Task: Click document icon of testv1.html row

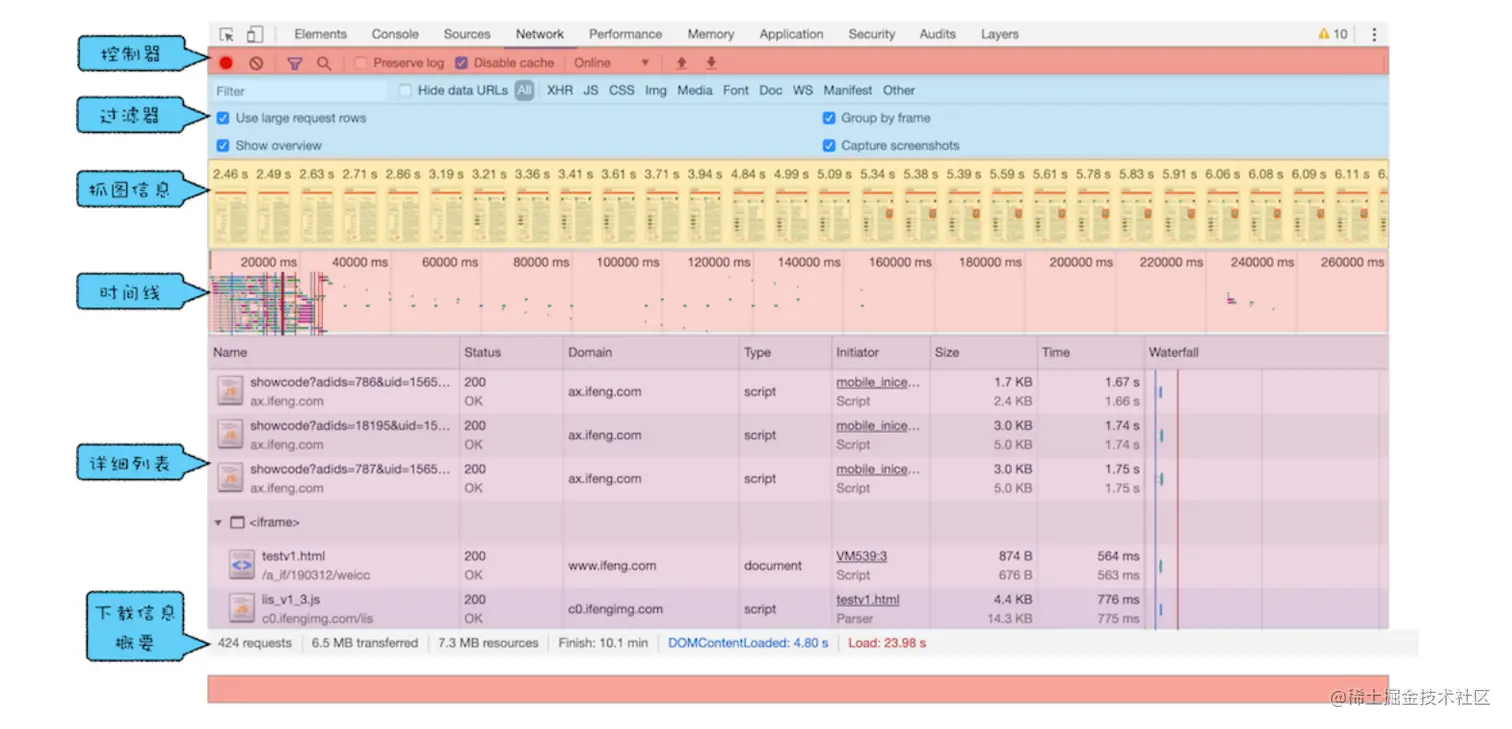Action: pyautogui.click(x=241, y=565)
